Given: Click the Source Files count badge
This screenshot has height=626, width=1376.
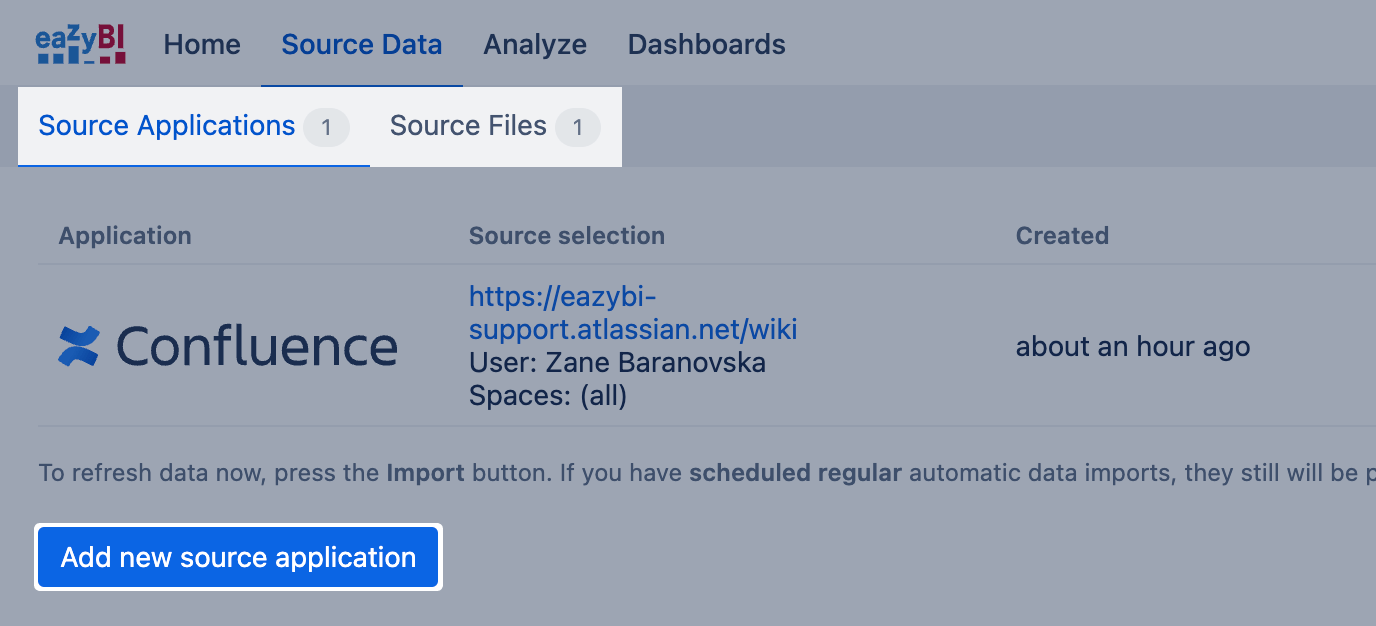Looking at the screenshot, I should (x=577, y=128).
